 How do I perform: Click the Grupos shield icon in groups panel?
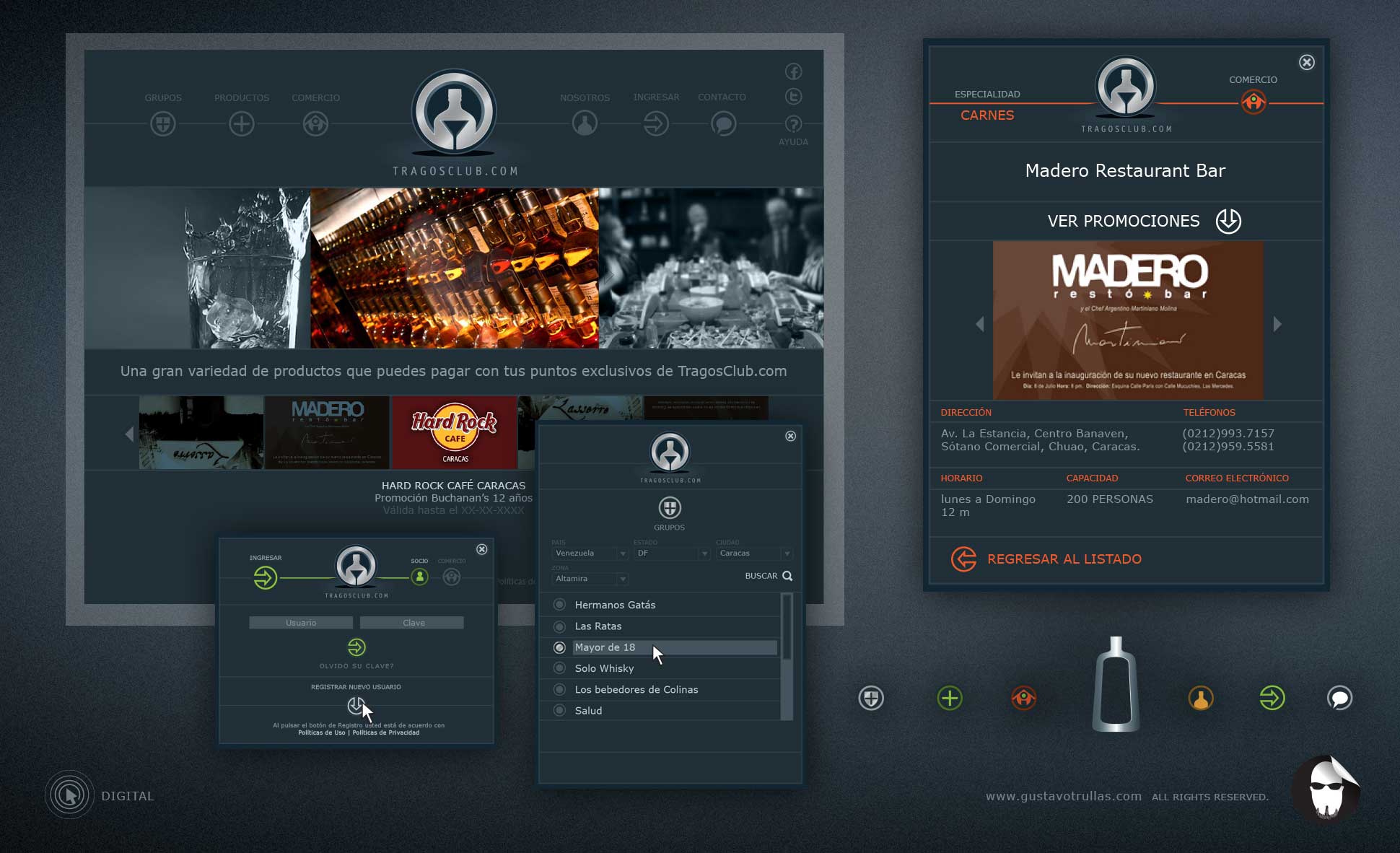[x=670, y=508]
